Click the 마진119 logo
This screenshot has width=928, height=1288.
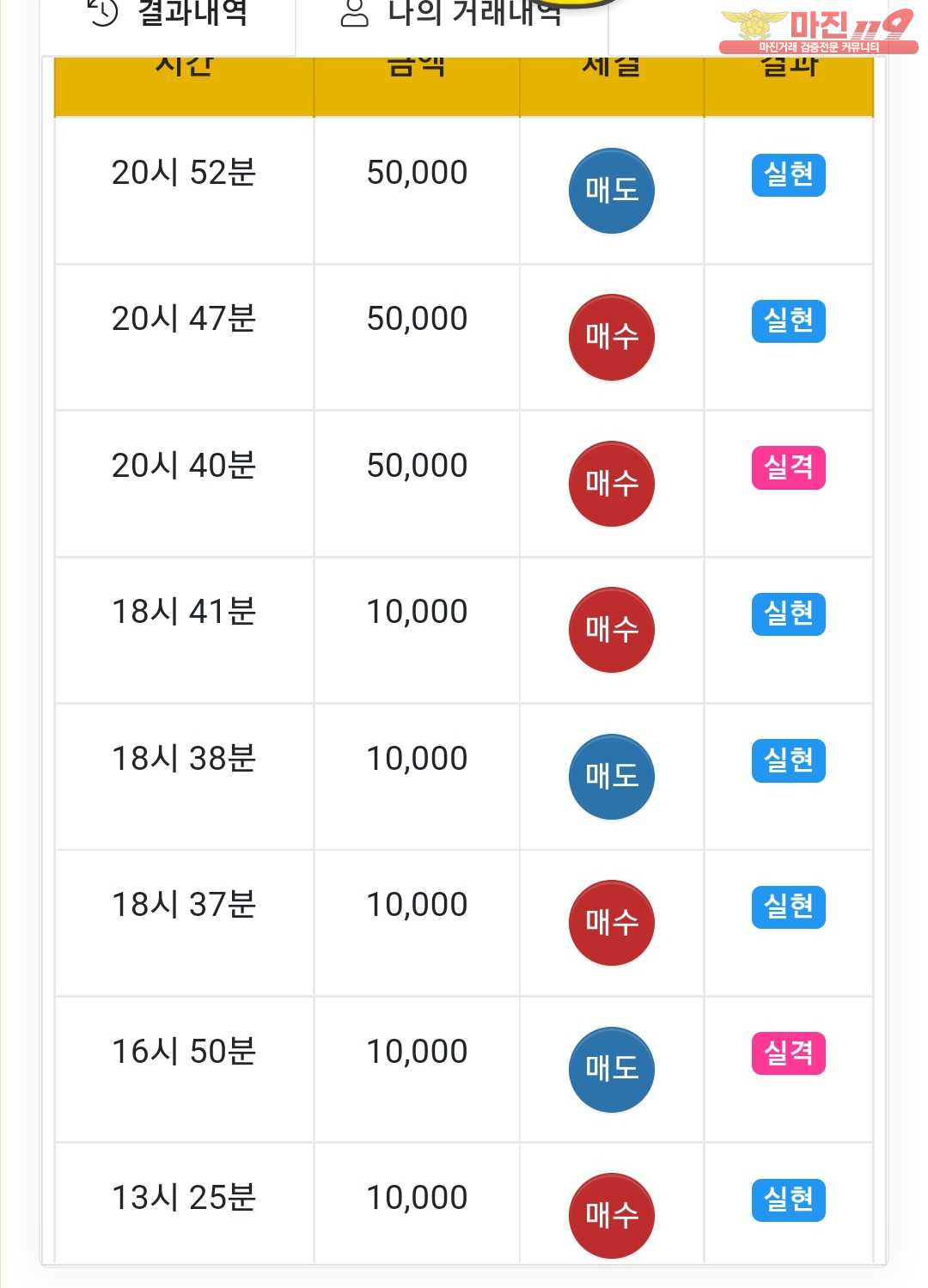click(x=817, y=31)
